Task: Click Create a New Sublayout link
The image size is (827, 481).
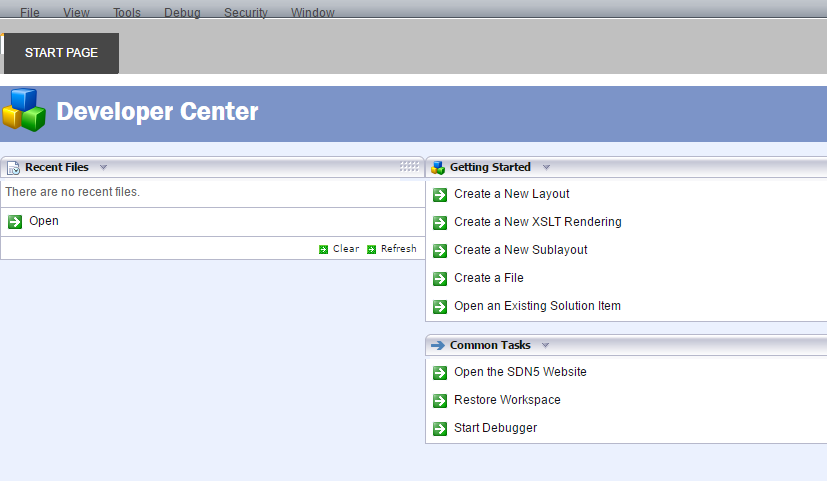Action: point(521,250)
